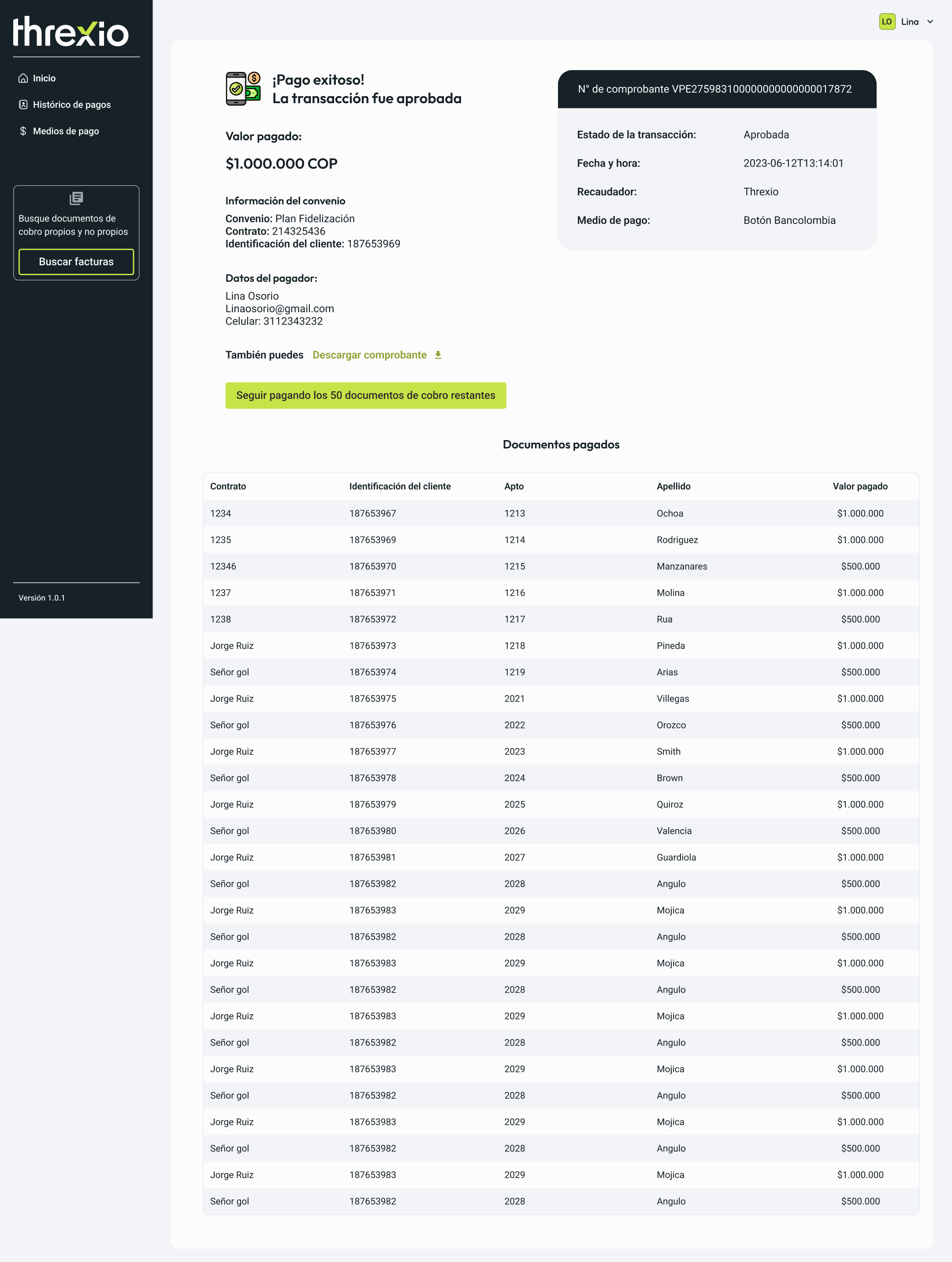Viewport: 952px width, 1262px height.
Task: Click the Celular: 3112343232 line
Action: [274, 321]
